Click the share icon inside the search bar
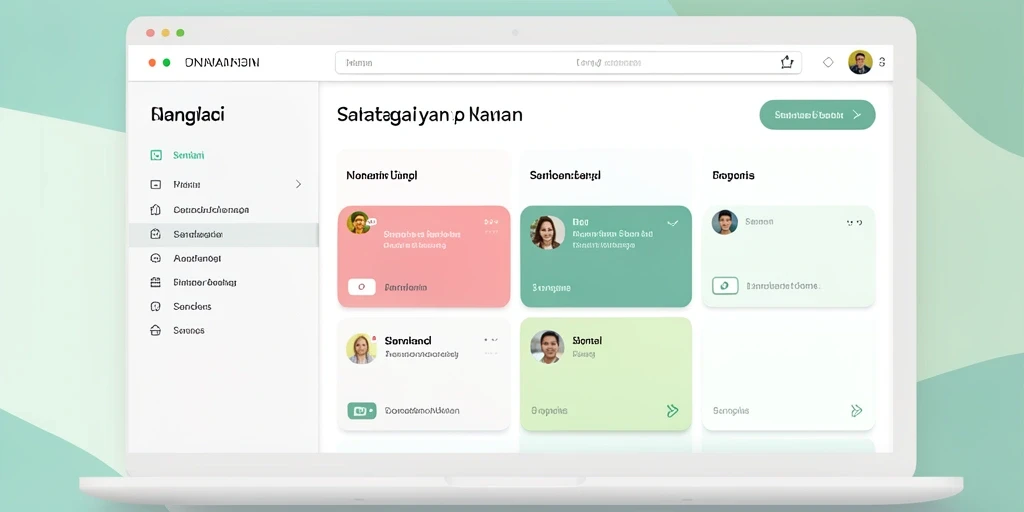The height and width of the screenshot is (512, 1024). pyautogui.click(x=787, y=63)
